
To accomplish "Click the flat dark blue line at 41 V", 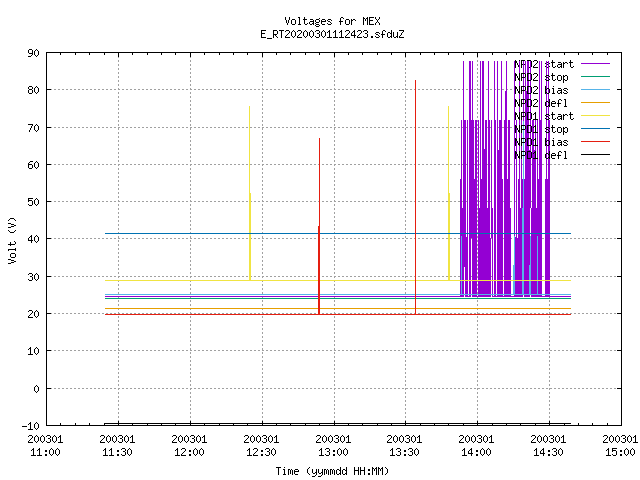I will 338,233.
